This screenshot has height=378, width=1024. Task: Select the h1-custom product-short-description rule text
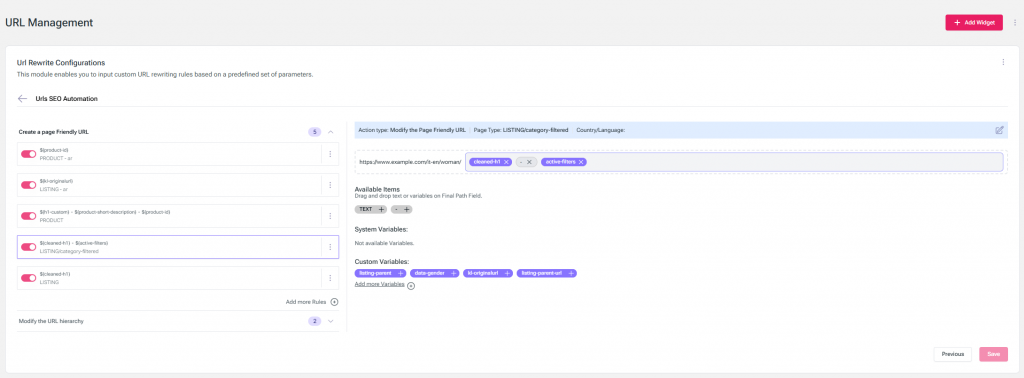(104, 212)
